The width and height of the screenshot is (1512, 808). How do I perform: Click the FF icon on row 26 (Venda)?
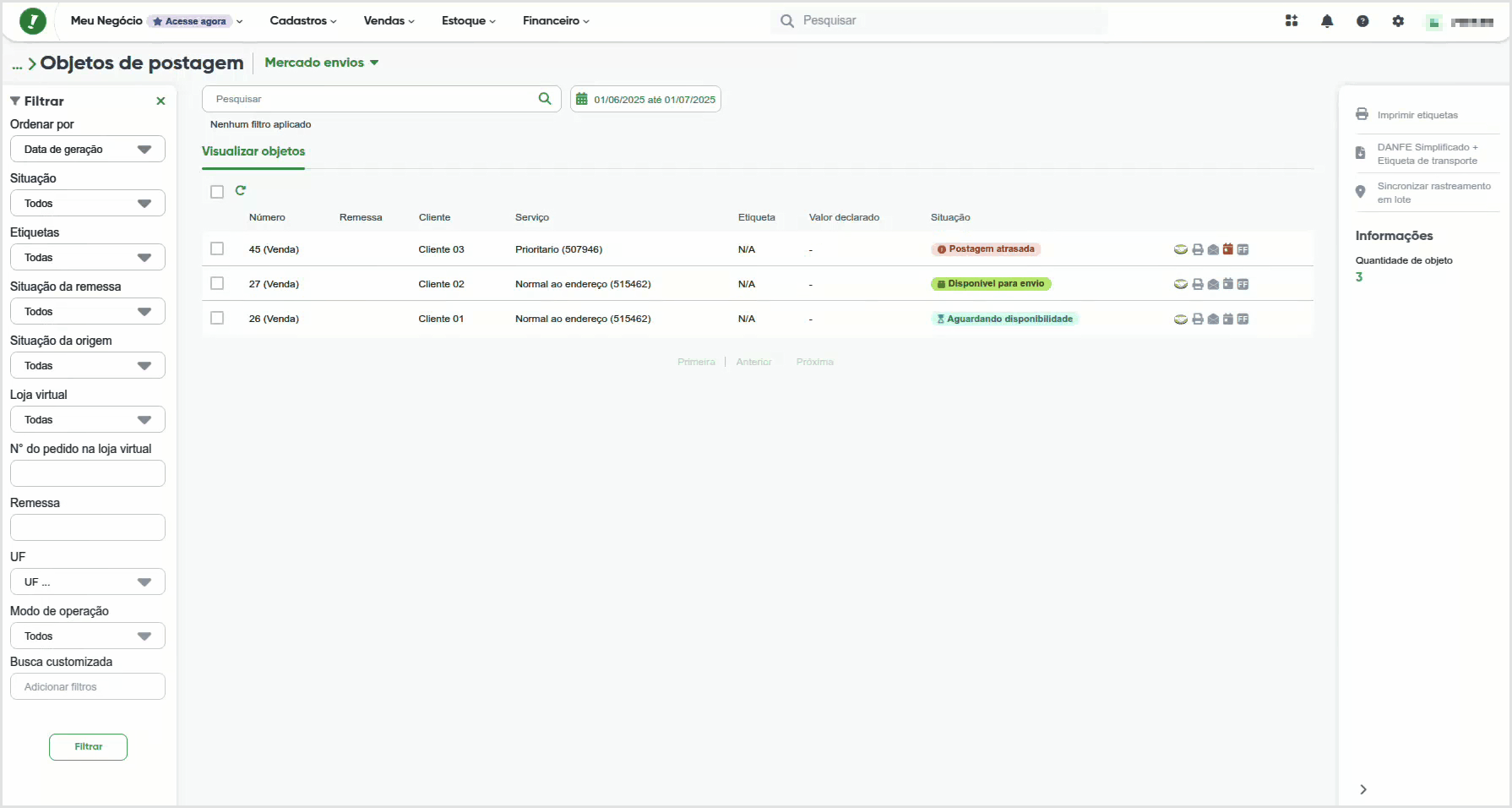pyautogui.click(x=1243, y=319)
